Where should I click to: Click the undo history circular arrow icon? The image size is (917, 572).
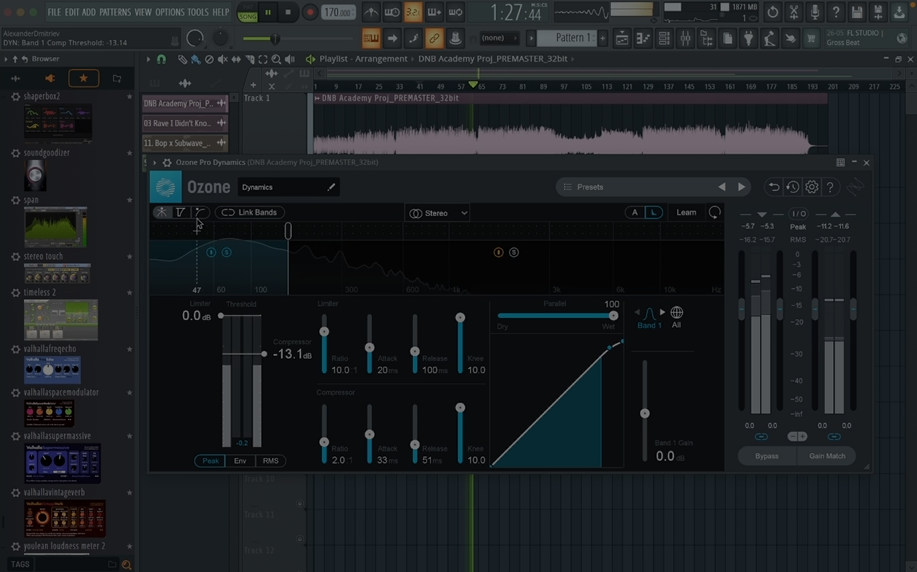point(773,12)
